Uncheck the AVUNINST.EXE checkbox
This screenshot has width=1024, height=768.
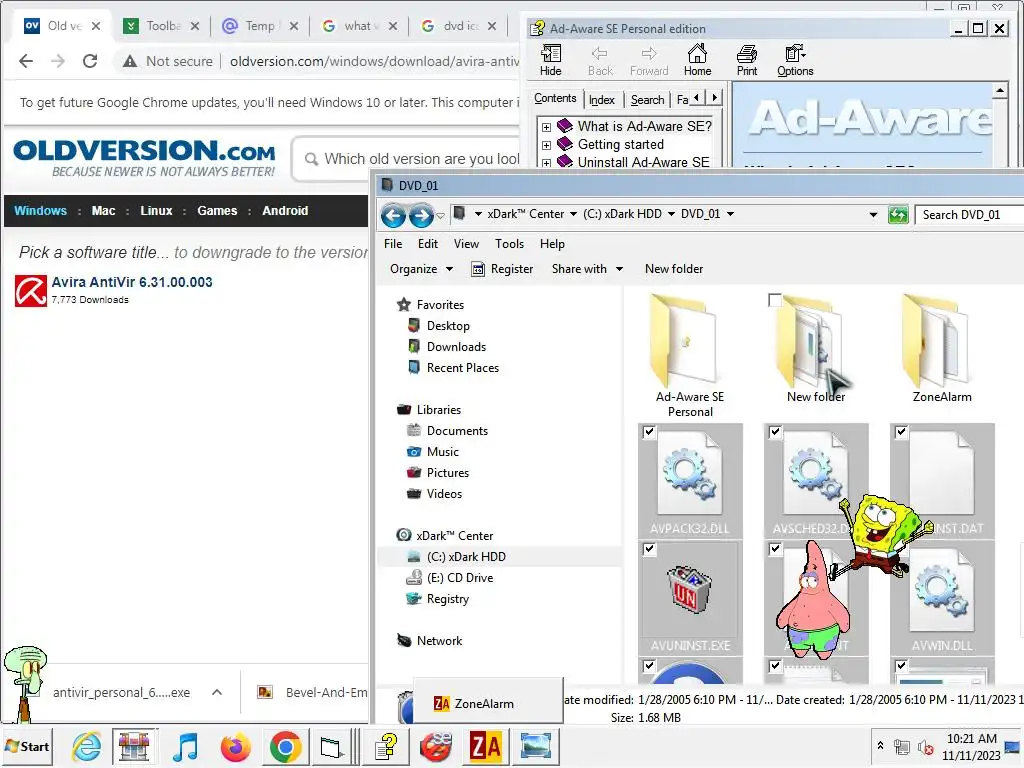coord(649,549)
